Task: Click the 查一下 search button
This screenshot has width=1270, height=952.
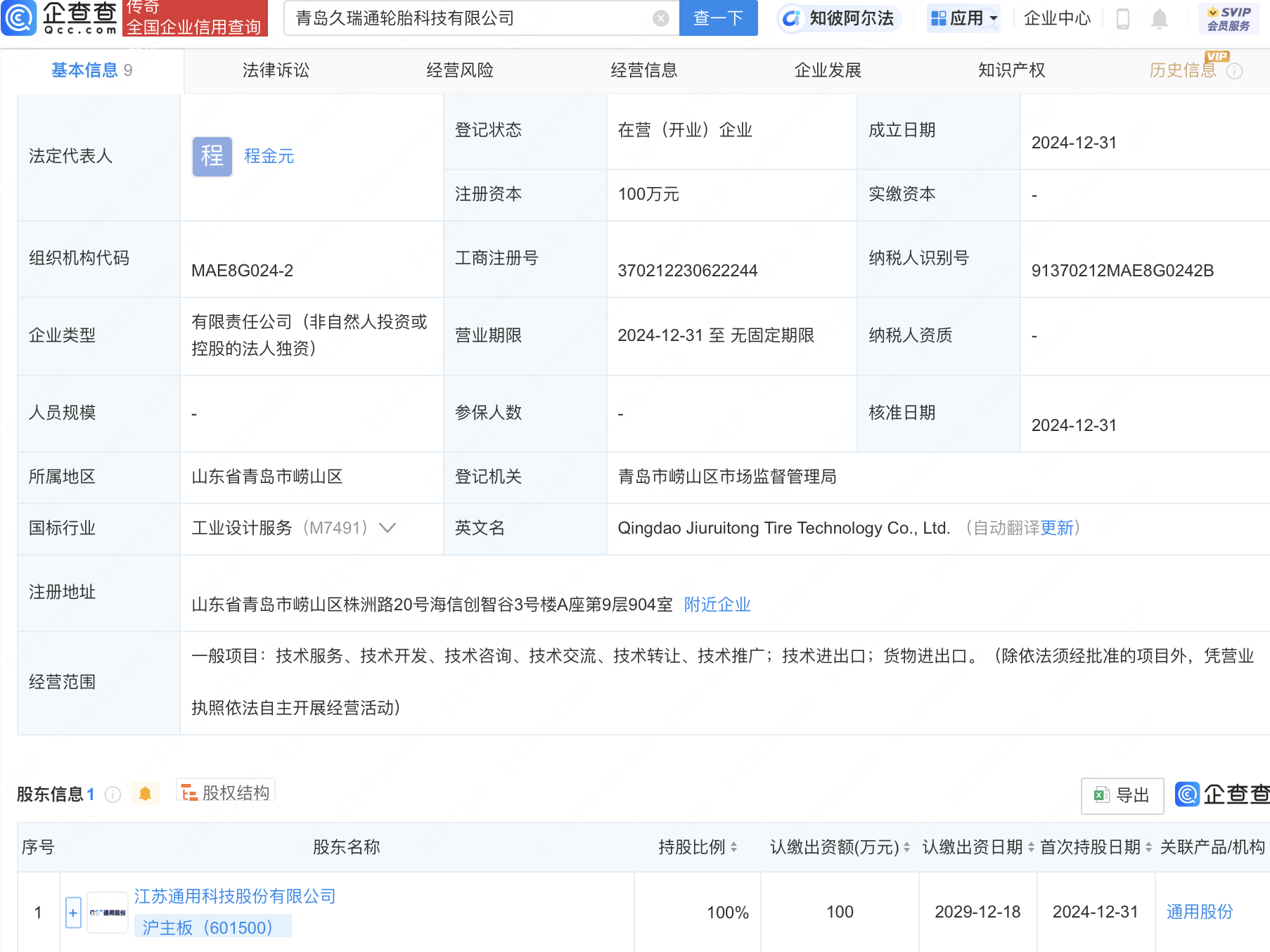Action: click(x=718, y=18)
